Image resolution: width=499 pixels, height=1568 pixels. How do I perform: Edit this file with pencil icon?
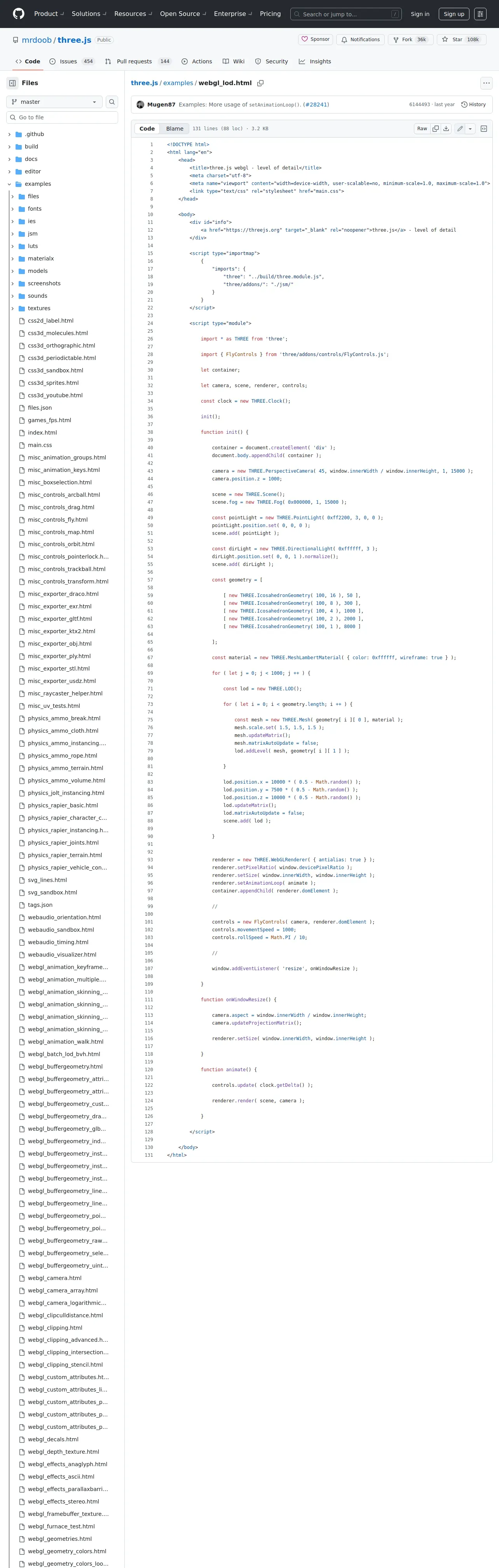[460, 128]
